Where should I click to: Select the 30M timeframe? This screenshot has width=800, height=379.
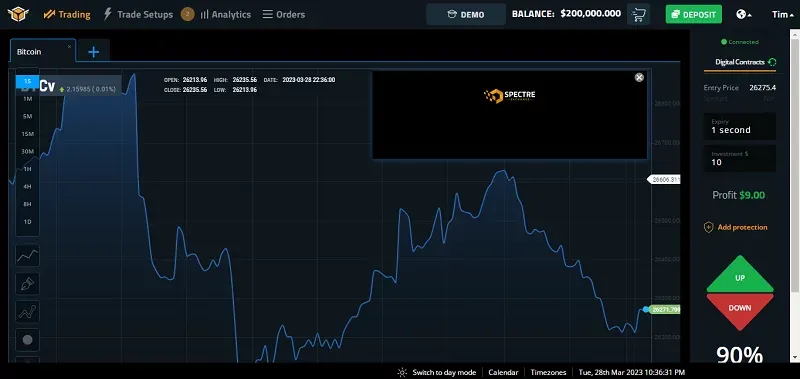(28, 151)
